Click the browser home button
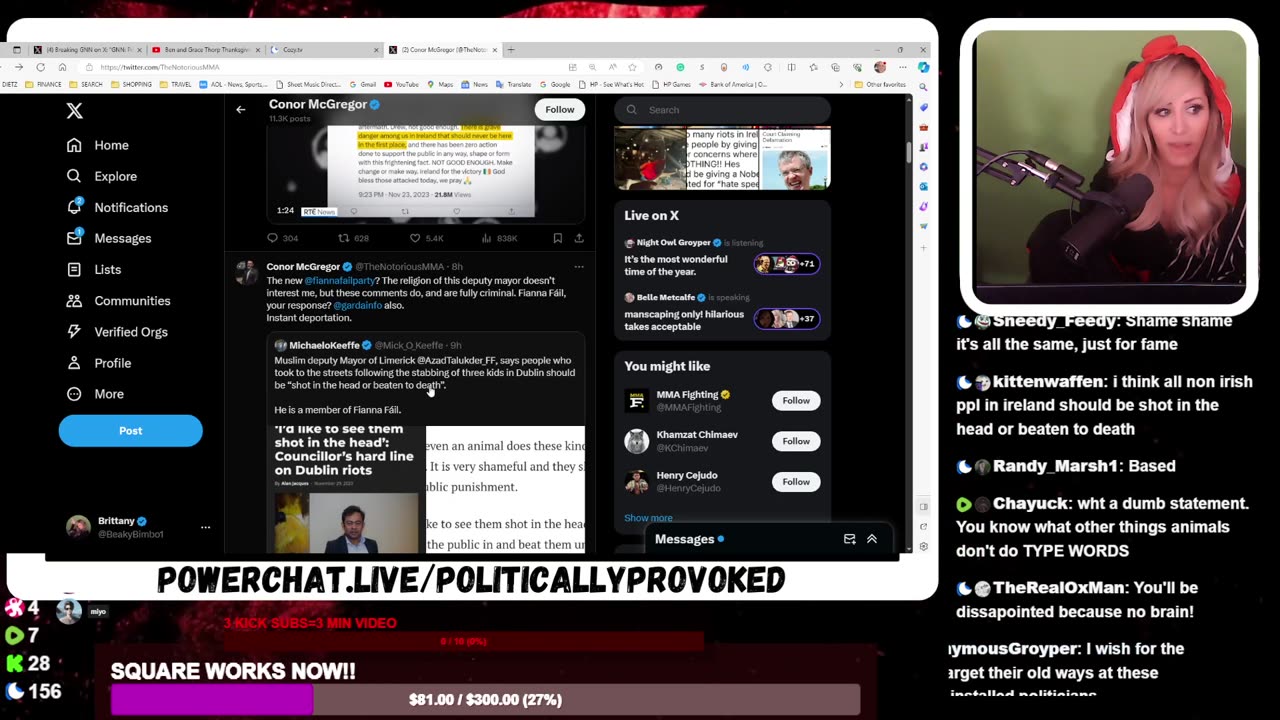 [62, 67]
